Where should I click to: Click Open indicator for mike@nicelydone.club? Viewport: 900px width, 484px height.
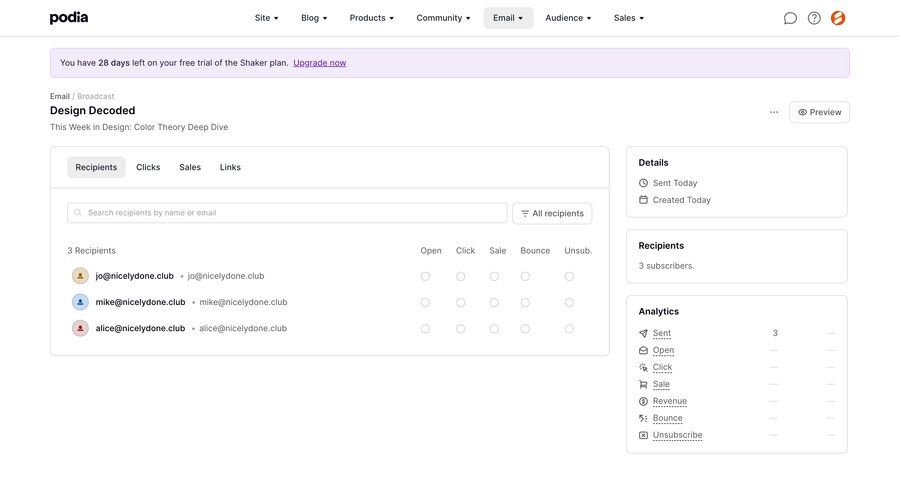pyautogui.click(x=425, y=303)
